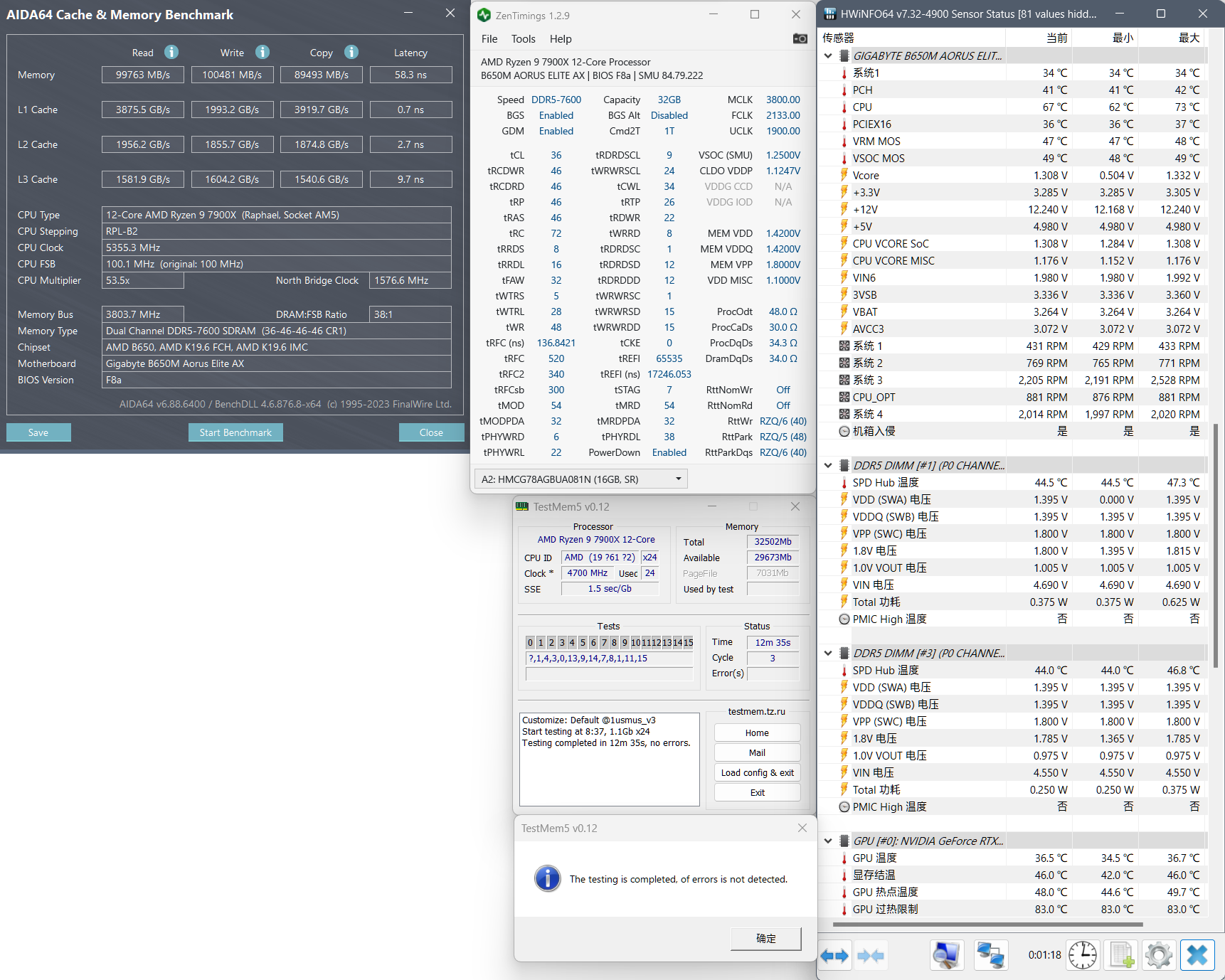Image resolution: width=1225 pixels, height=980 pixels.
Task: Click the TestMem5 Mail button
Action: 757,752
